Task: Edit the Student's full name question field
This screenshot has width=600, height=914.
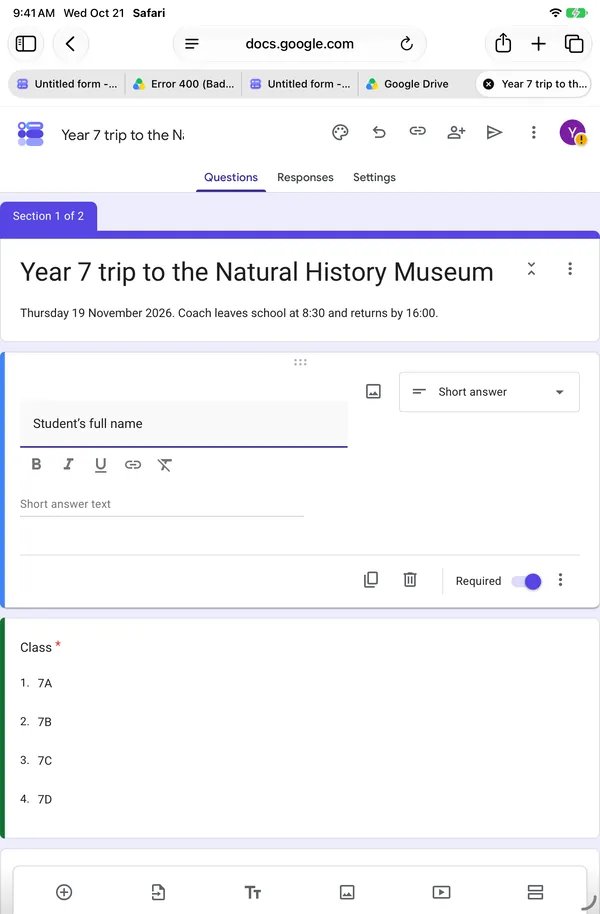Action: point(184,424)
